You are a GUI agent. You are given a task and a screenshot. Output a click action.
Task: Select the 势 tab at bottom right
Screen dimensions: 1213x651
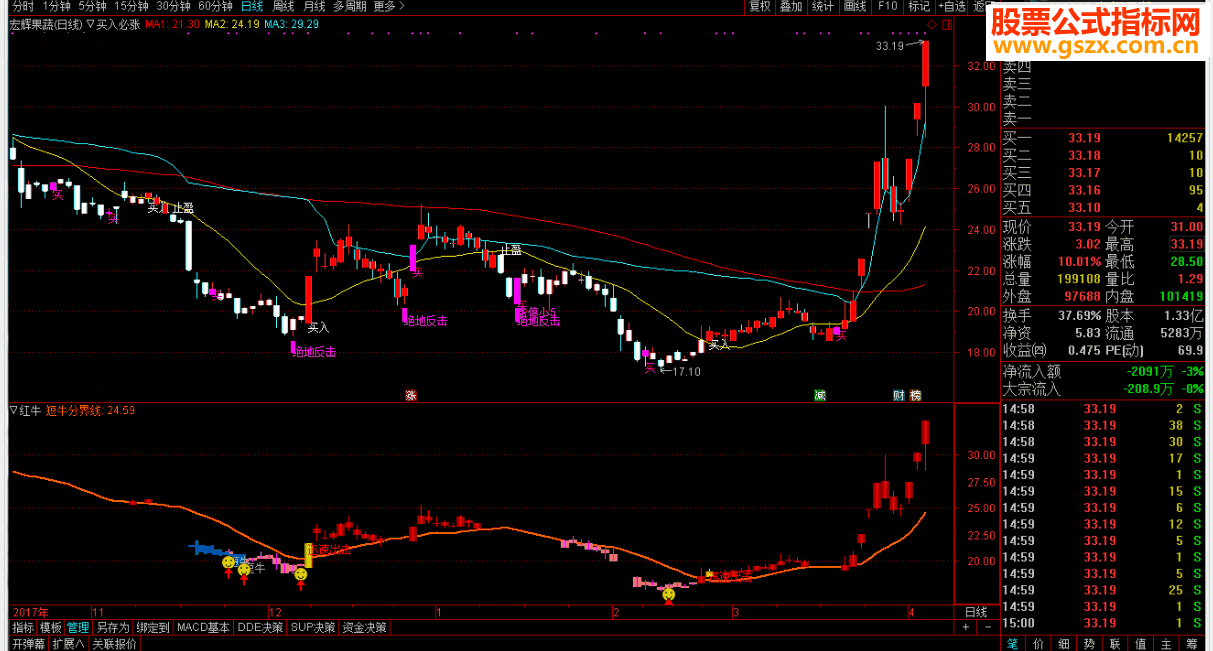1090,643
